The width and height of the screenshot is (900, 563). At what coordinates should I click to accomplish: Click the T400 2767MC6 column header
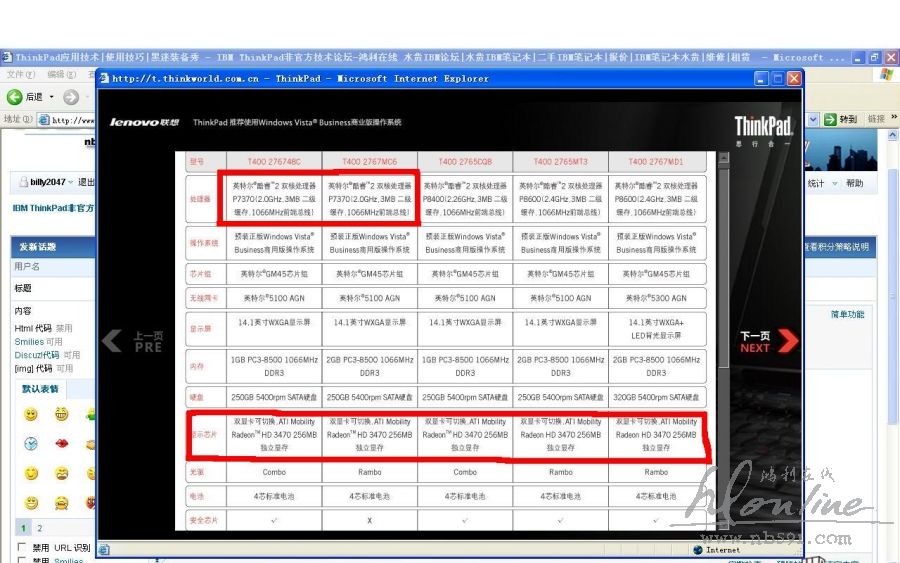(369, 161)
